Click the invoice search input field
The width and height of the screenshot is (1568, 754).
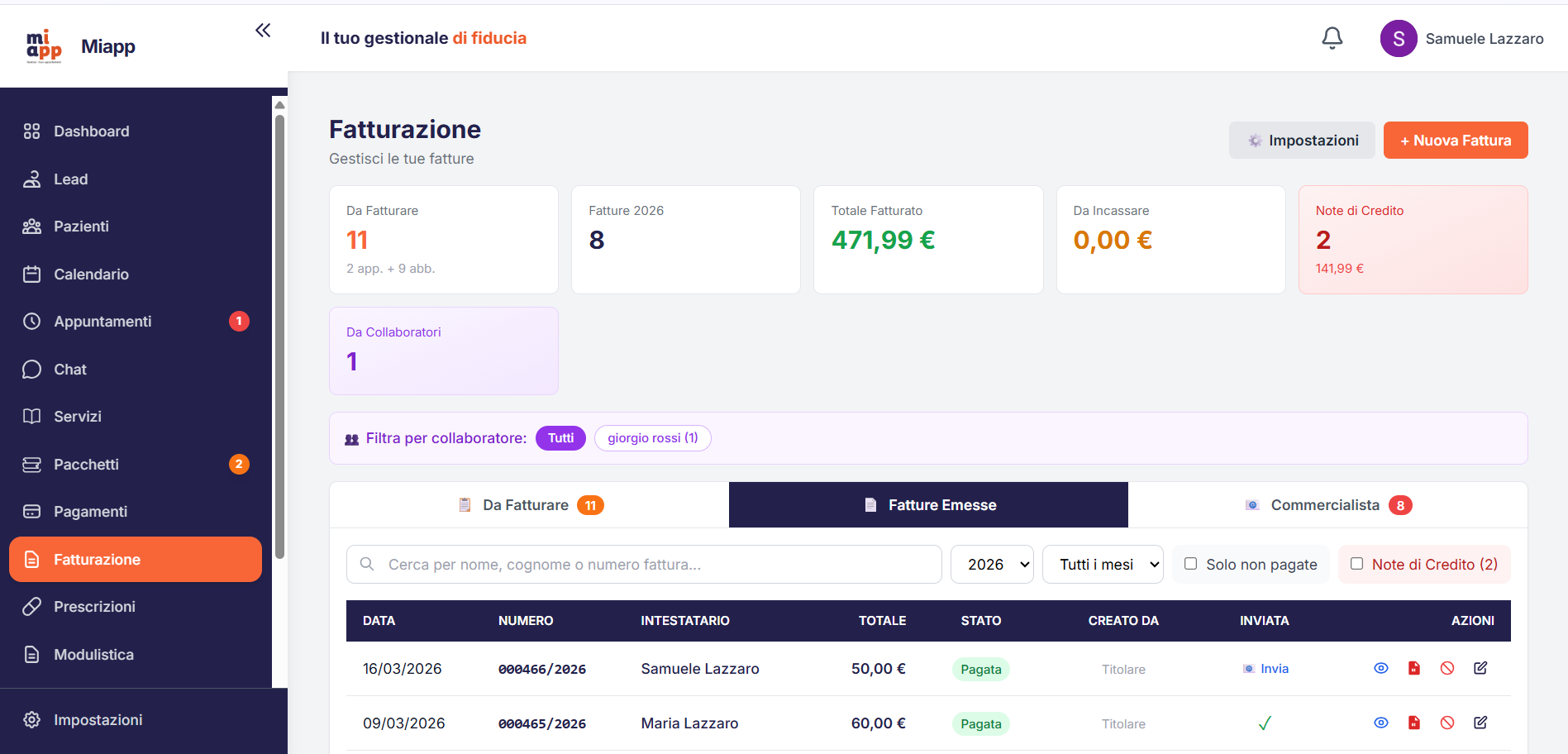tap(653, 565)
